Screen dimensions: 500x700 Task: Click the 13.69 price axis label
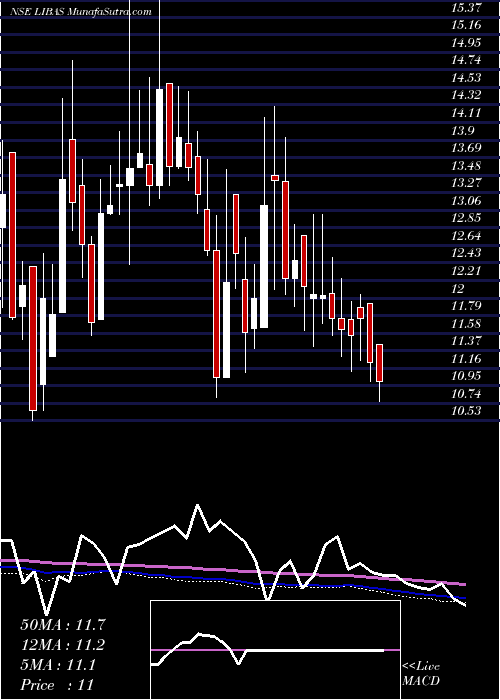pyautogui.click(x=467, y=148)
